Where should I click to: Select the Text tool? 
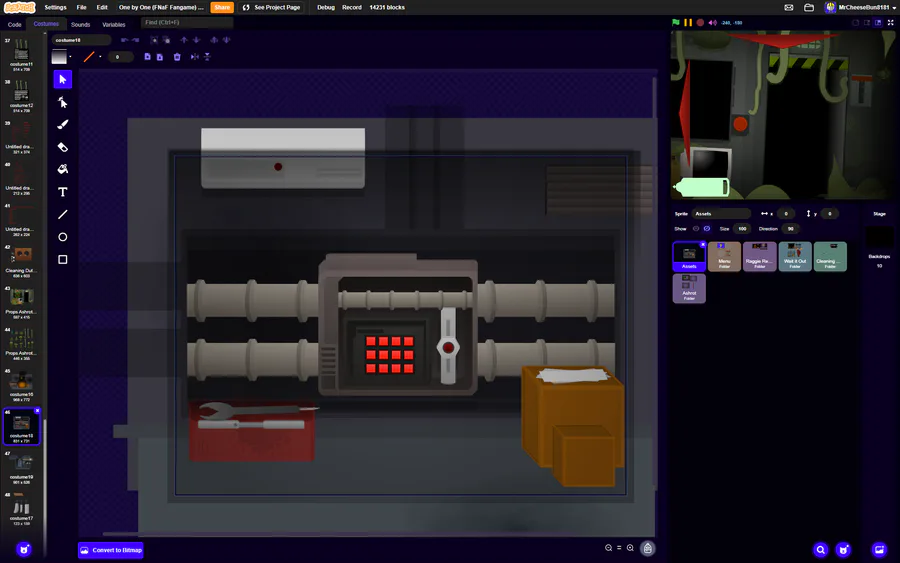point(63,192)
